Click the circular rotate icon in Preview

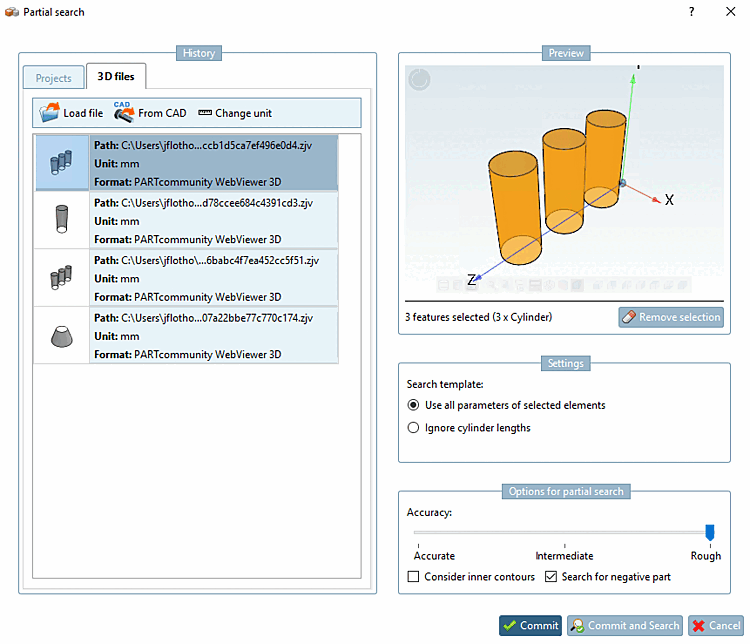[419, 79]
